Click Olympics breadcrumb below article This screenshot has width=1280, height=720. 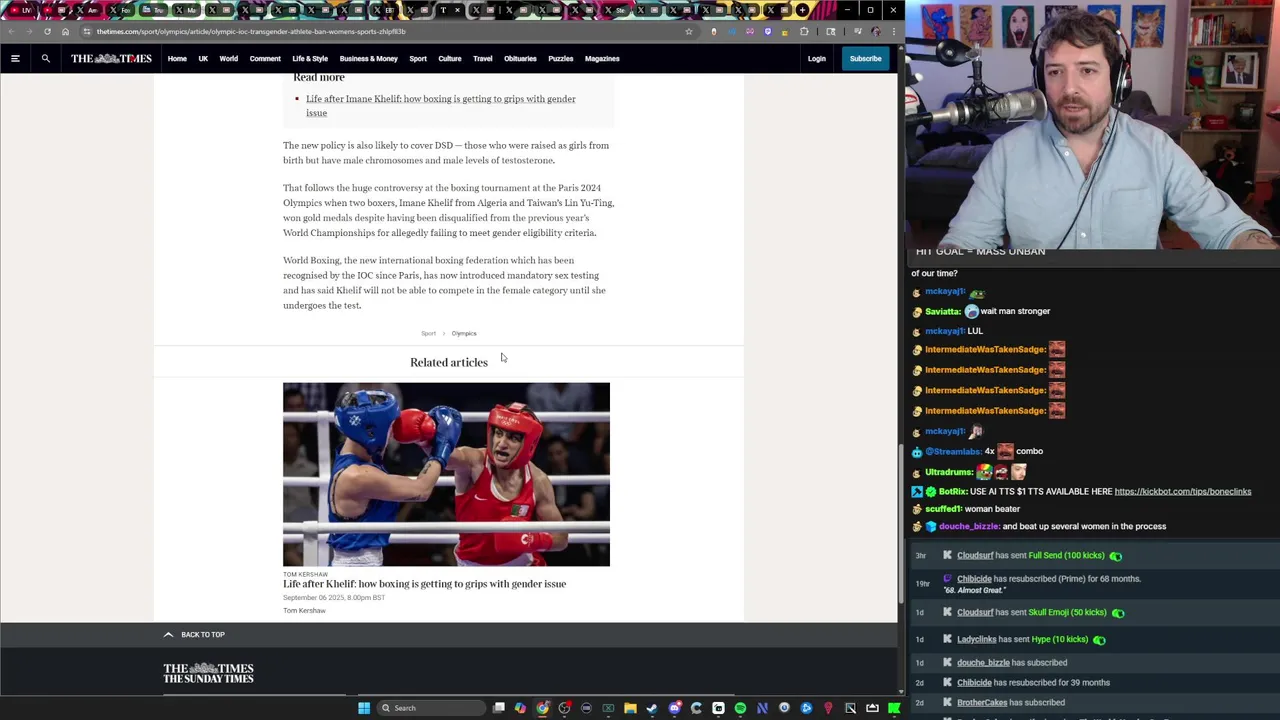pos(464,333)
